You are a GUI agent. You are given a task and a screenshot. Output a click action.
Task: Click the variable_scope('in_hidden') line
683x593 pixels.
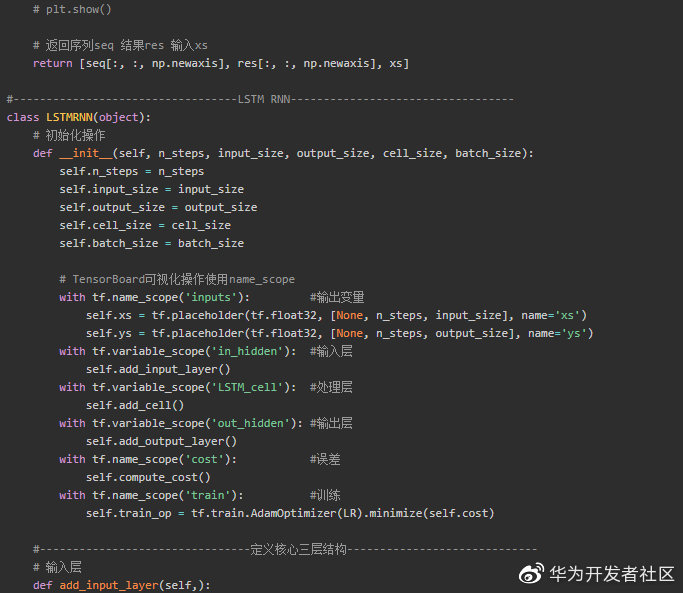coord(178,352)
